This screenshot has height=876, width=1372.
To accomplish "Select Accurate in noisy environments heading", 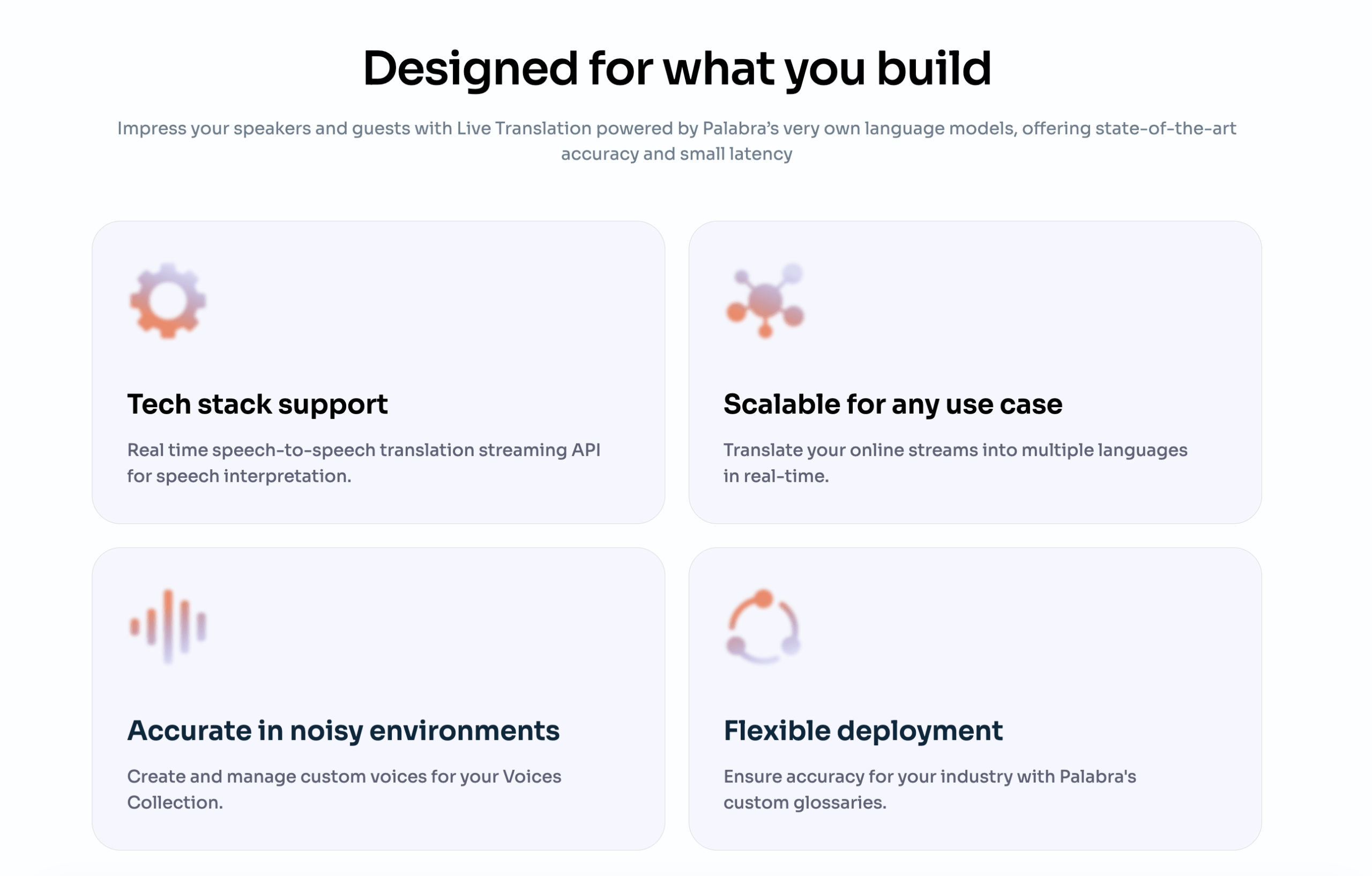I will (x=343, y=731).
